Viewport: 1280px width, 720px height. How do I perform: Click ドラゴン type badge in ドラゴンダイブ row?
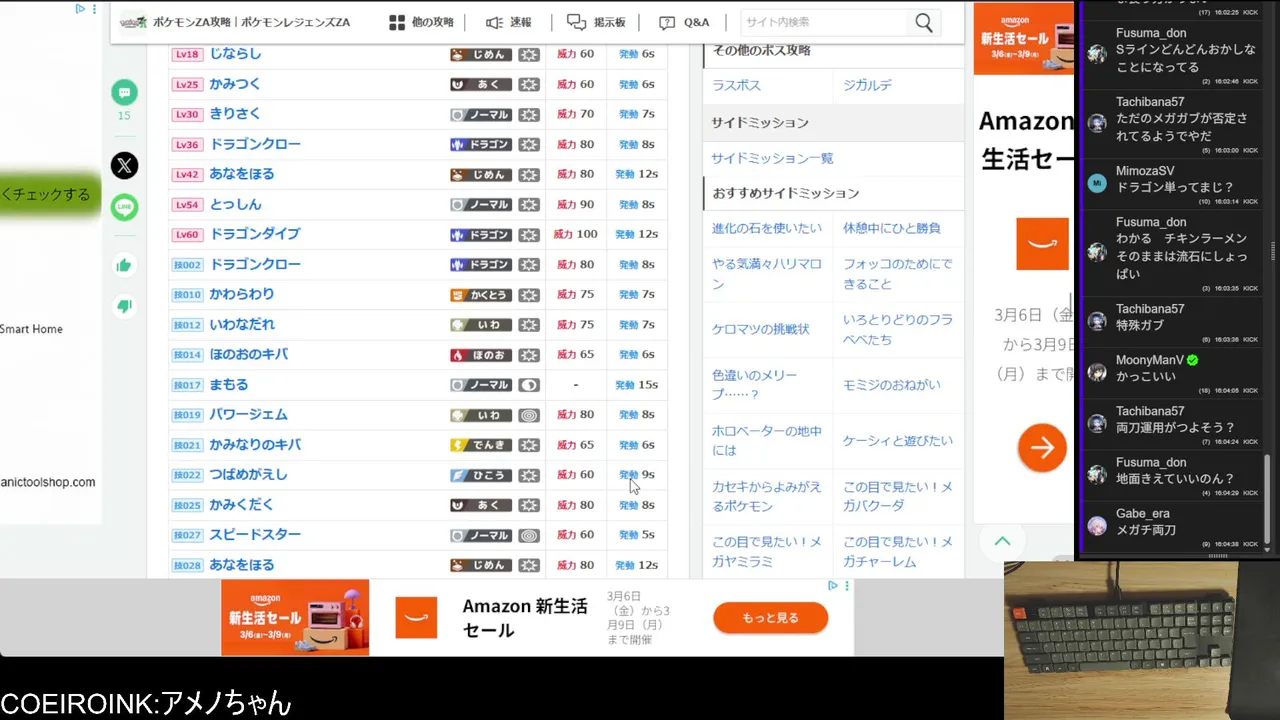coord(481,234)
